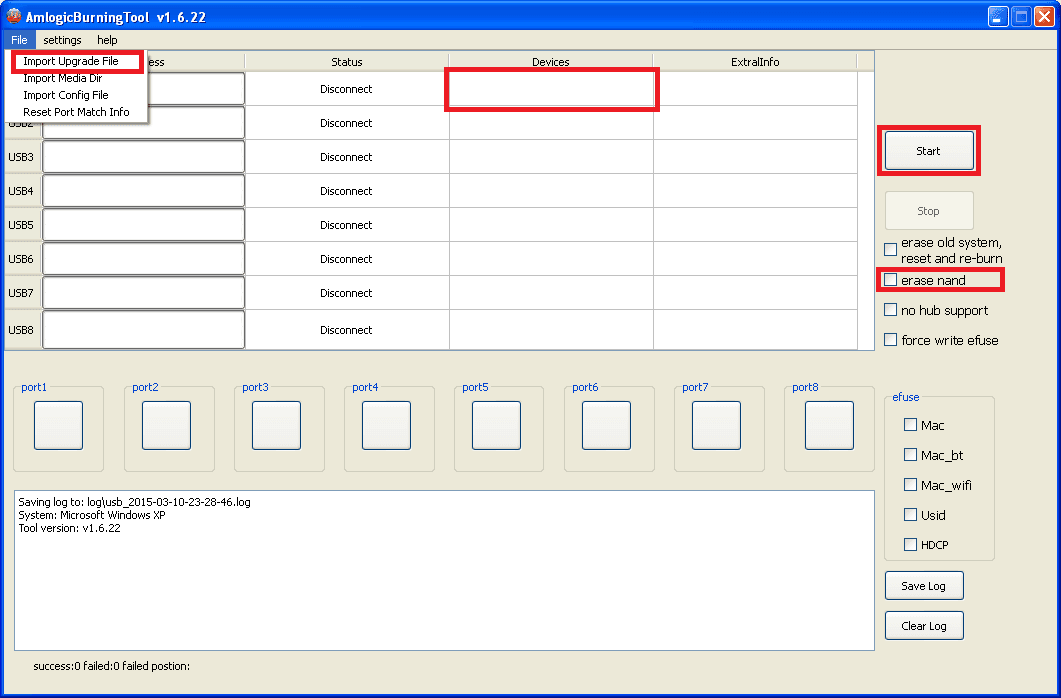Click the AmlogicBurningTool title bar app icon
The height and width of the screenshot is (698, 1061).
pos(13,16)
